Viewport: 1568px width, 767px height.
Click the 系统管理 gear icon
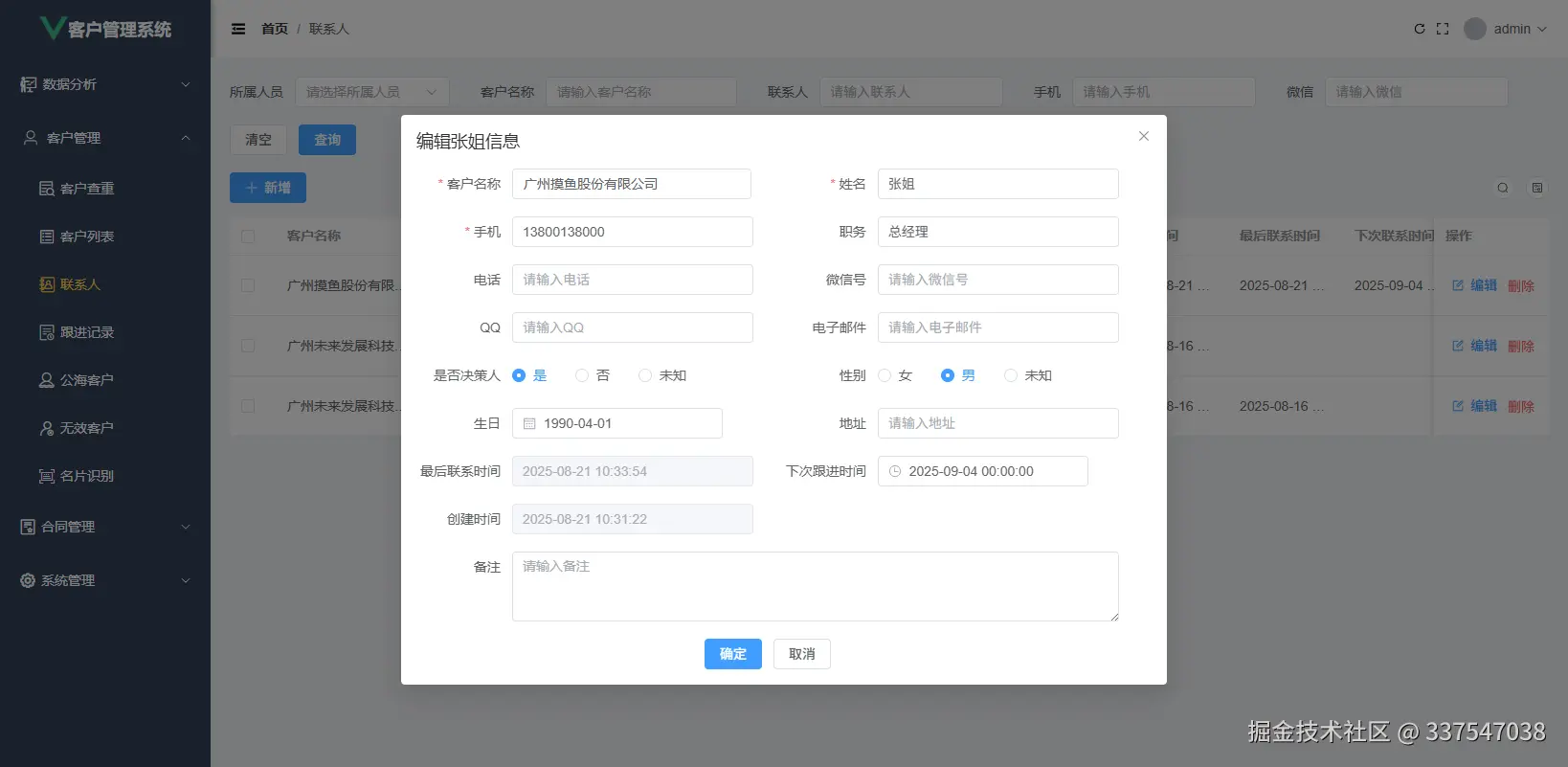tap(28, 580)
